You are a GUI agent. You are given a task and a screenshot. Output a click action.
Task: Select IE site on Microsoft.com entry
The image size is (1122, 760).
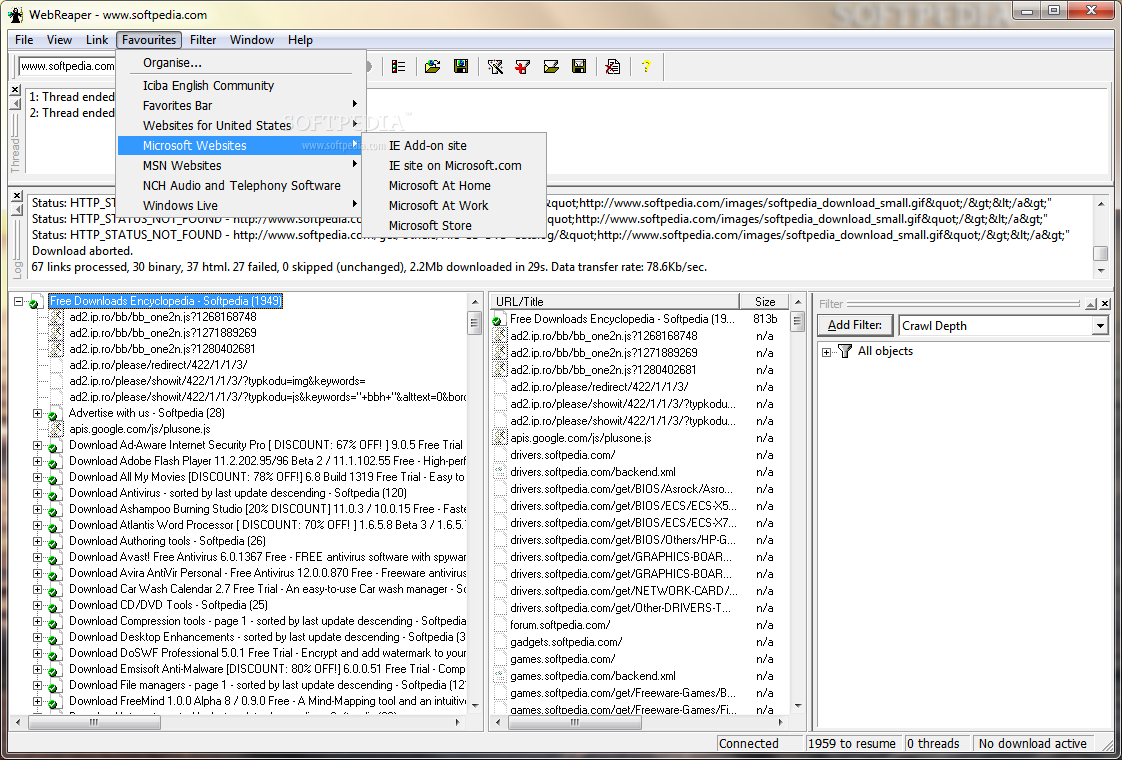coord(454,166)
